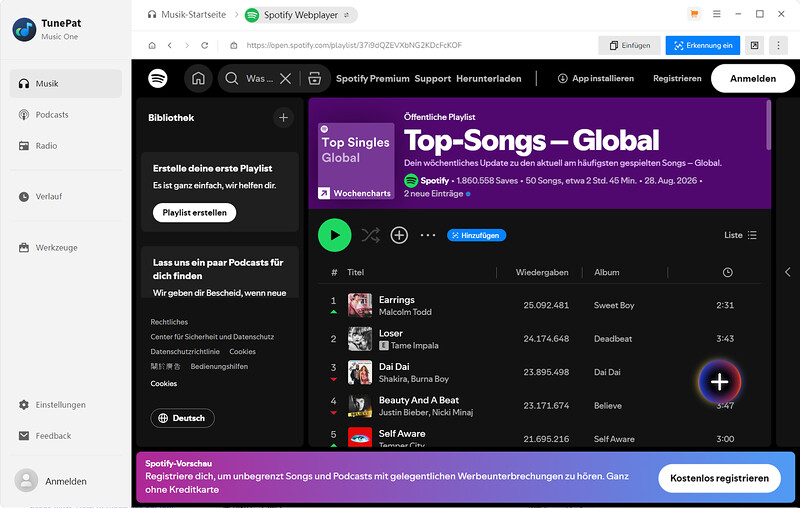800x508 pixels.
Task: Click the duration clock column header
Action: point(728,272)
